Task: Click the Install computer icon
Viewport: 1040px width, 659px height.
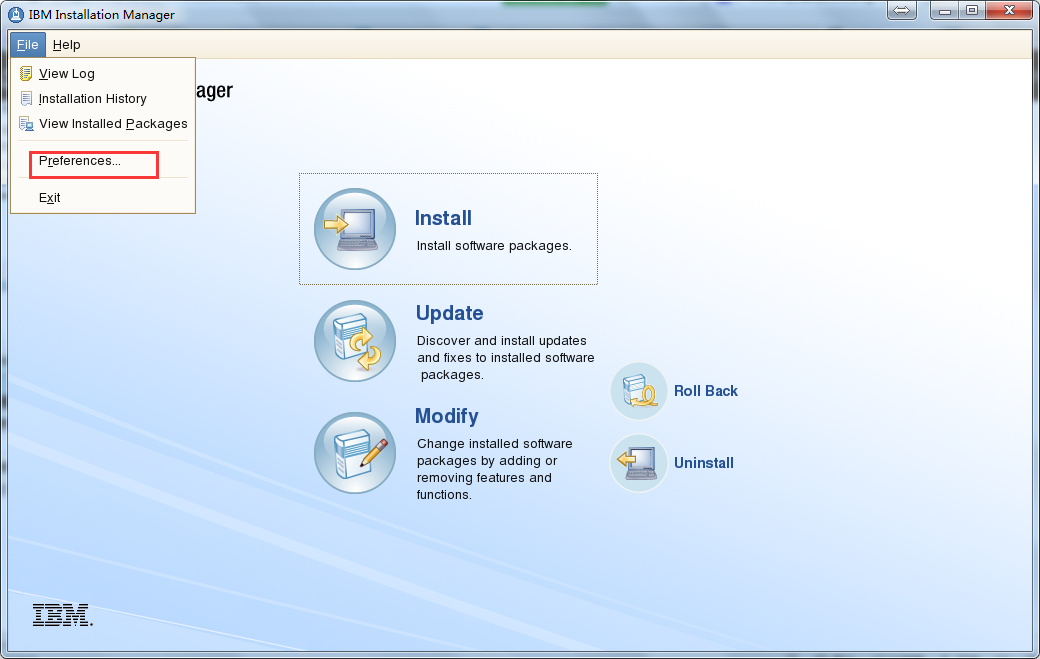Action: coord(355,229)
